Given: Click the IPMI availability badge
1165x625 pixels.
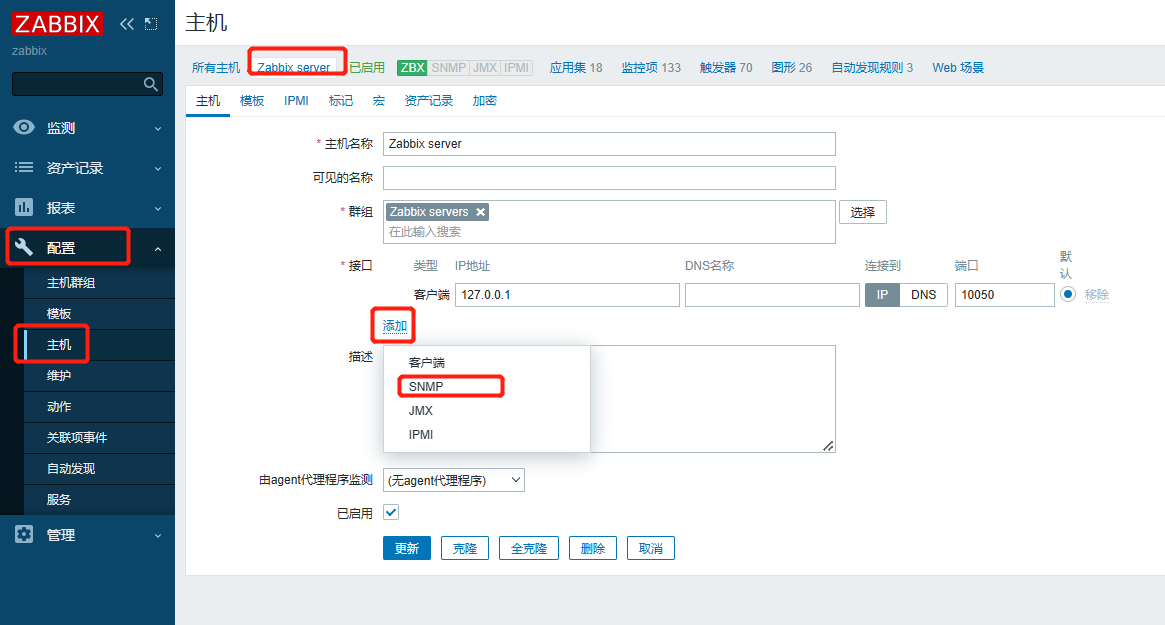Looking at the screenshot, I should tap(516, 68).
